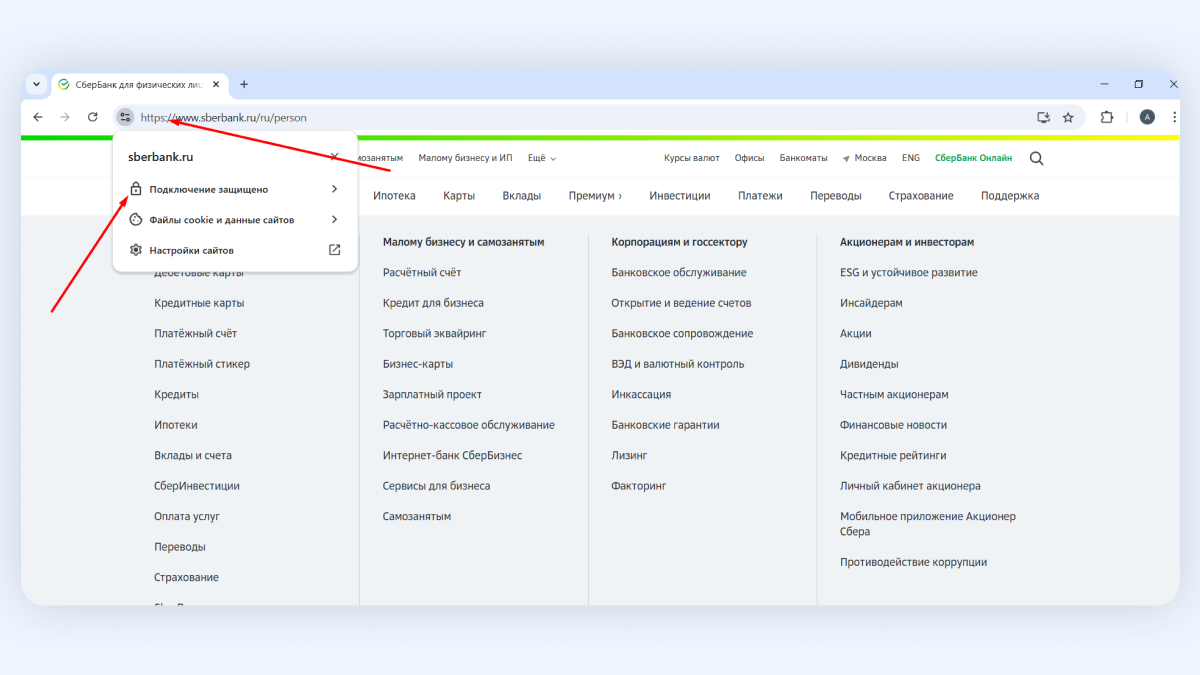Screen dimensions: 1200x675
Task: Open Платежи in main navigation
Action: 760,196
